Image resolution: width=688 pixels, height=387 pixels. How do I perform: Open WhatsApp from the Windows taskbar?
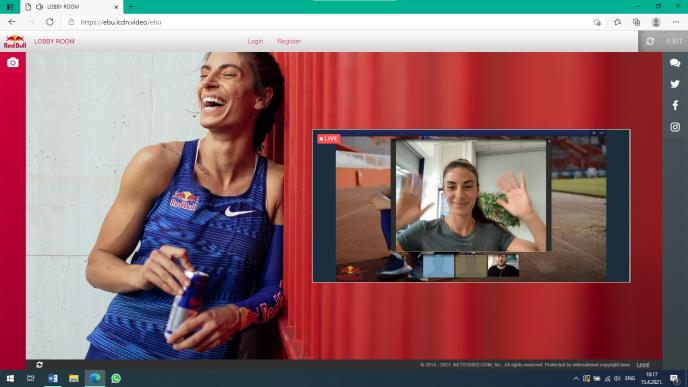click(116, 378)
